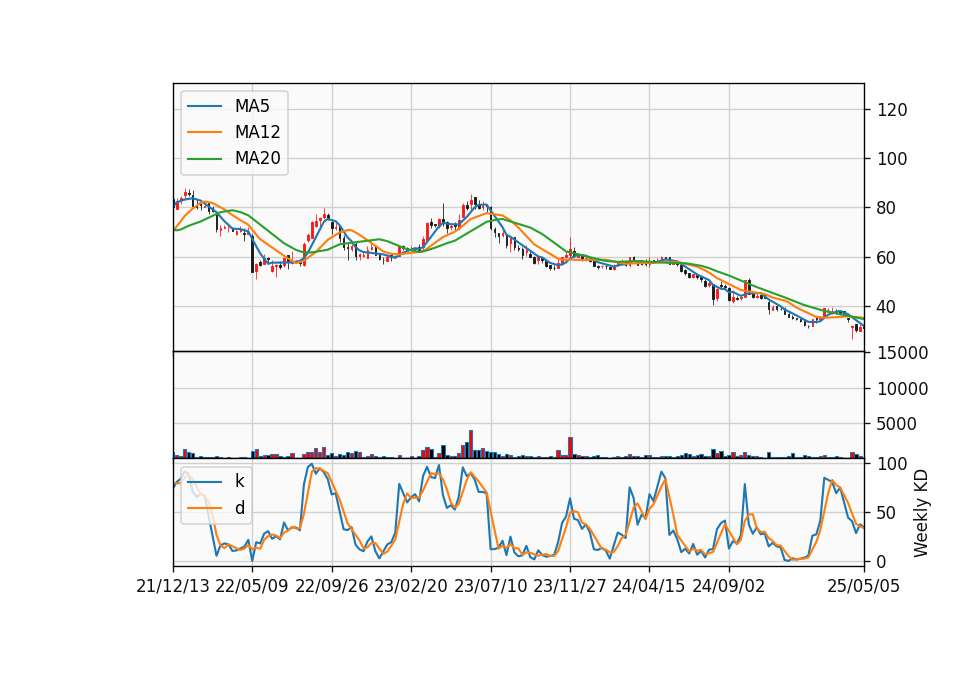The height and width of the screenshot is (690, 960).
Task: Click the green MA20 legend line sample
Action: (204, 159)
